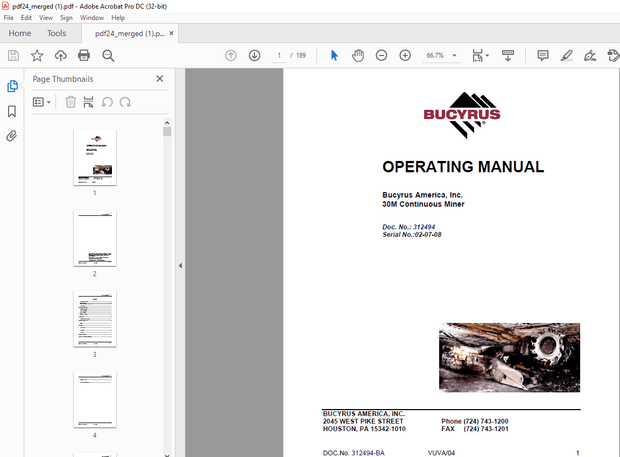Click the upload to cloud icon
620x457 pixels.
60,55
